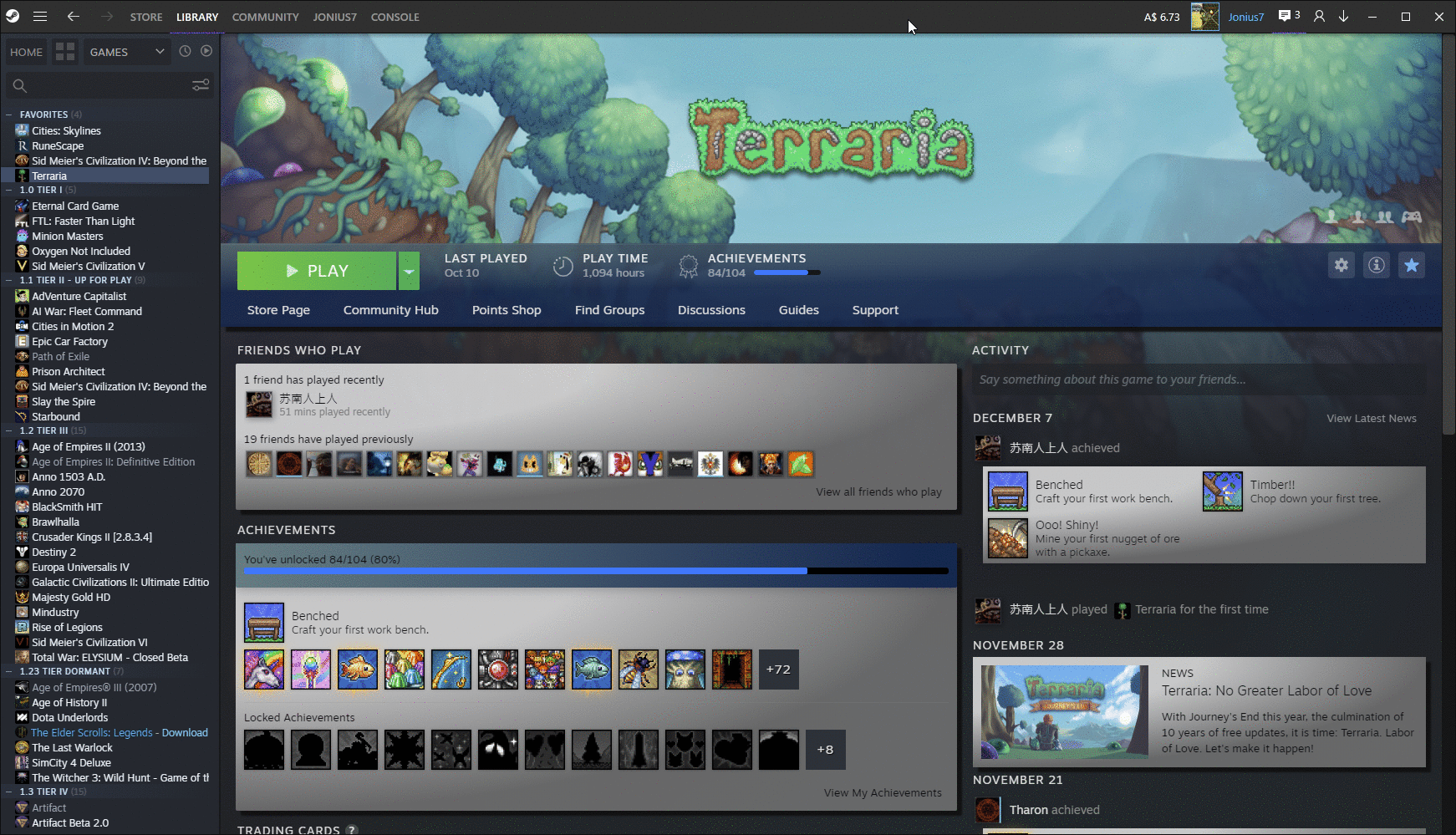Open Terraria Guides
Viewport: 1456px width, 835px height.
pos(799,310)
